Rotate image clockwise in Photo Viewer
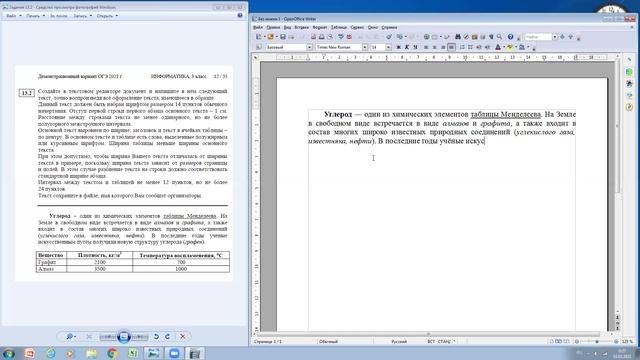The height and width of the screenshot is (360, 640). tap(167, 337)
